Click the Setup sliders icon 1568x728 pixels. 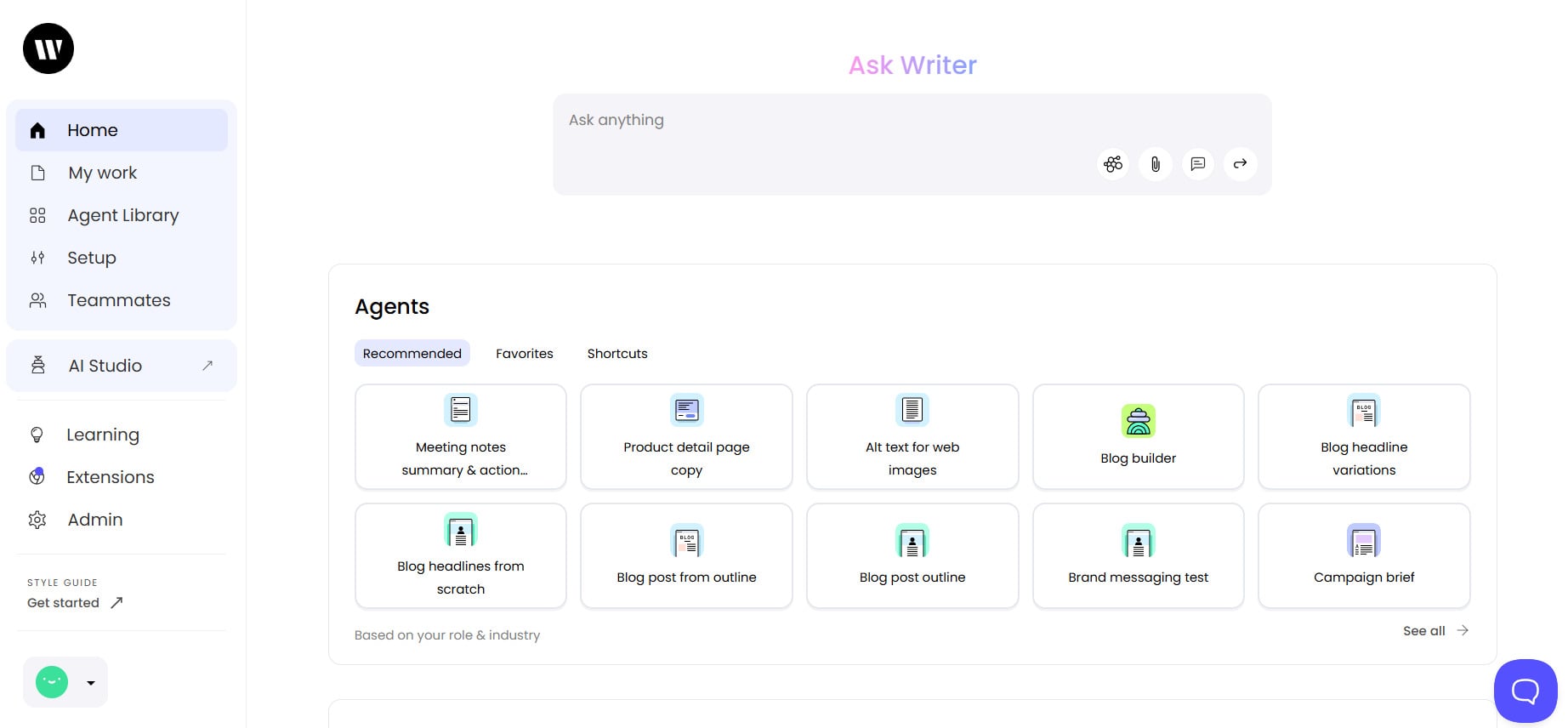tap(37, 258)
